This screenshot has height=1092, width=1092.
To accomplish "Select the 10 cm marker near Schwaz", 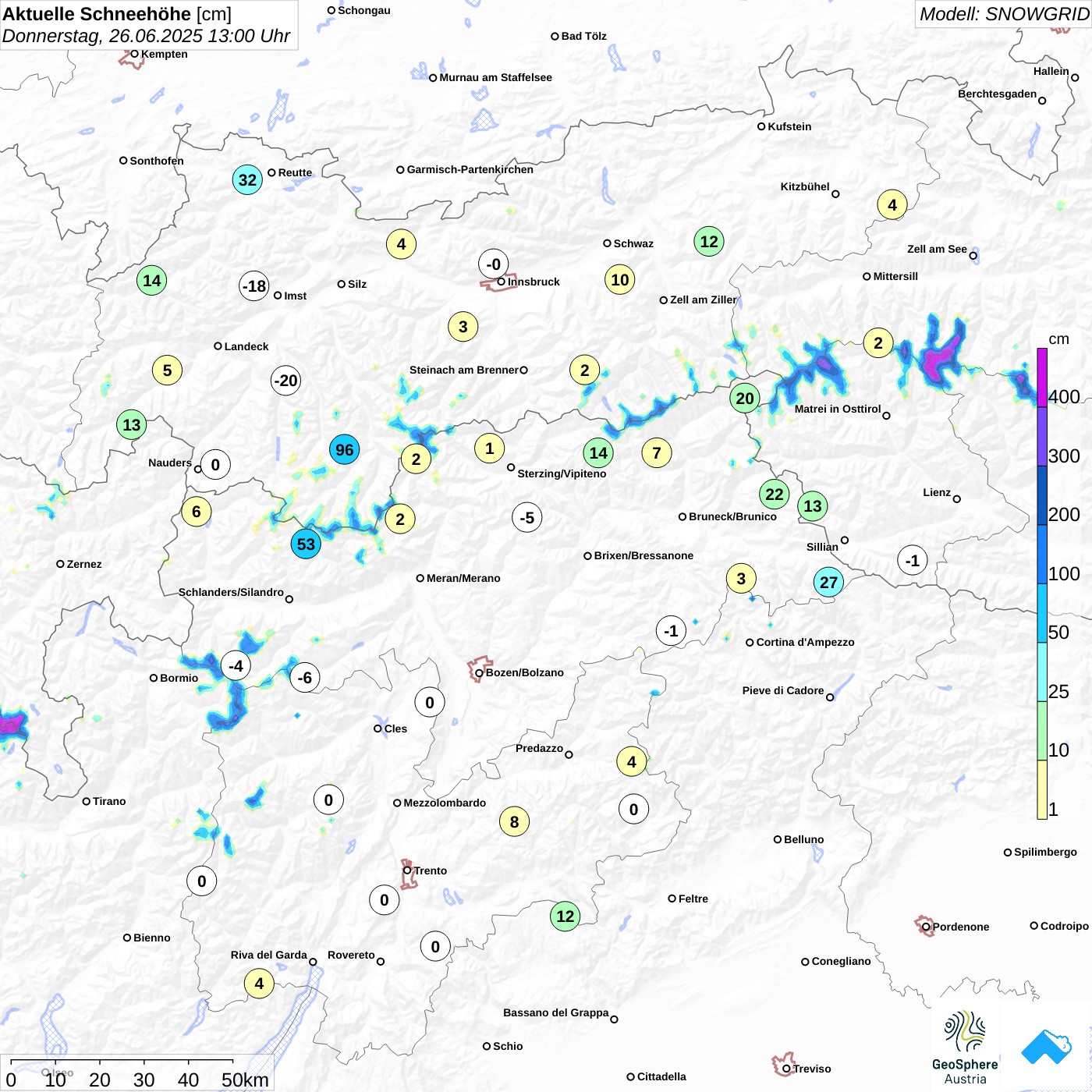I will (620, 280).
